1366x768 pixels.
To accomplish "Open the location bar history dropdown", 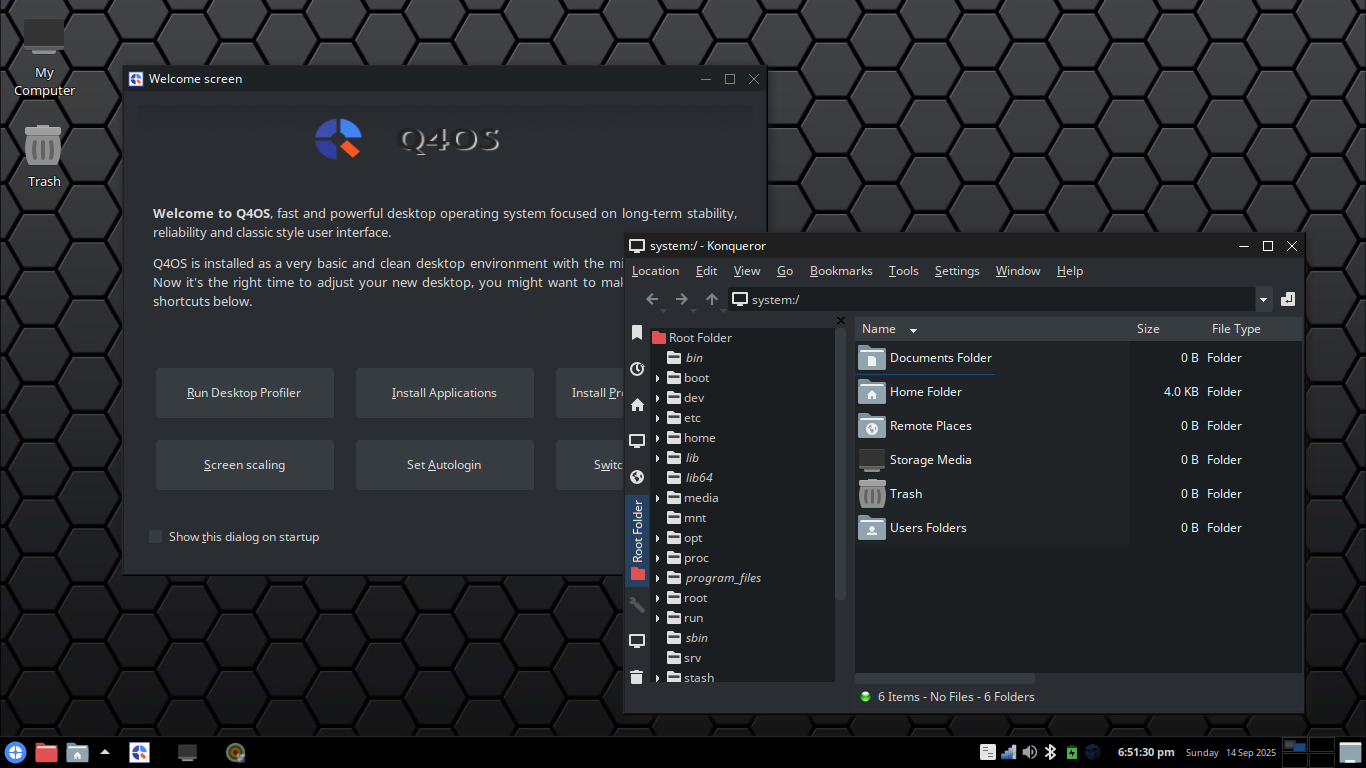I will (1263, 299).
